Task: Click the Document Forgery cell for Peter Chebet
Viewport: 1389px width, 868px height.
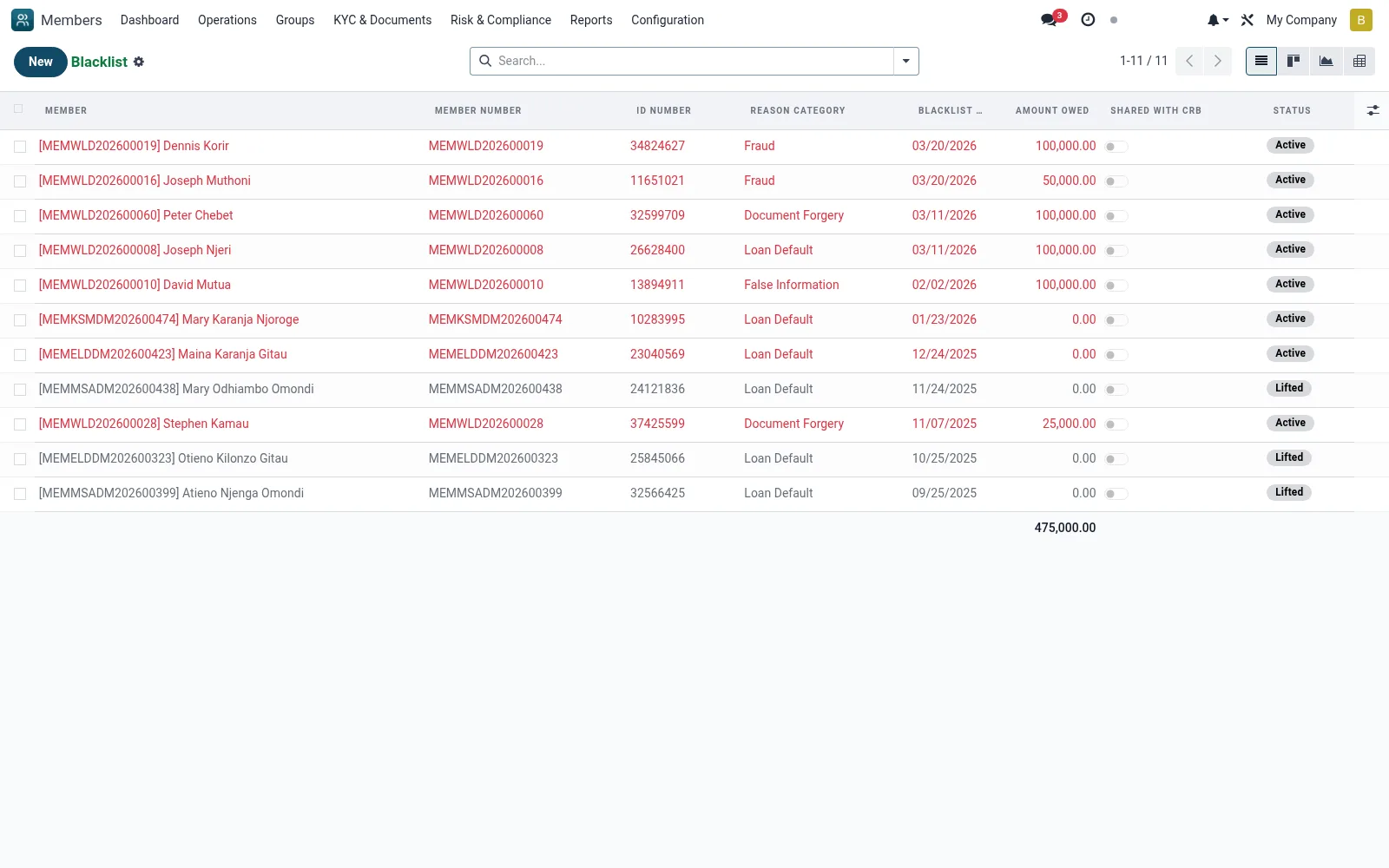Action: pyautogui.click(x=793, y=215)
